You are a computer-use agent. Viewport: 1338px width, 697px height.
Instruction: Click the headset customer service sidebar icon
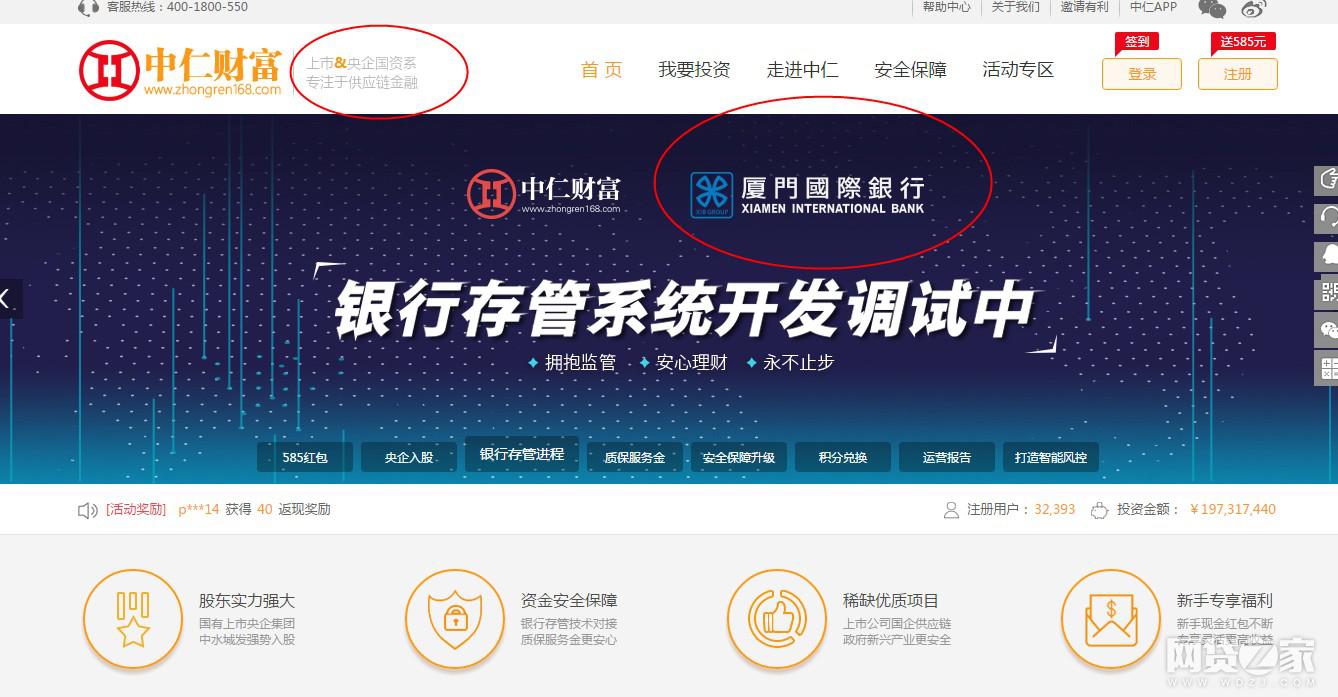[x=1327, y=217]
